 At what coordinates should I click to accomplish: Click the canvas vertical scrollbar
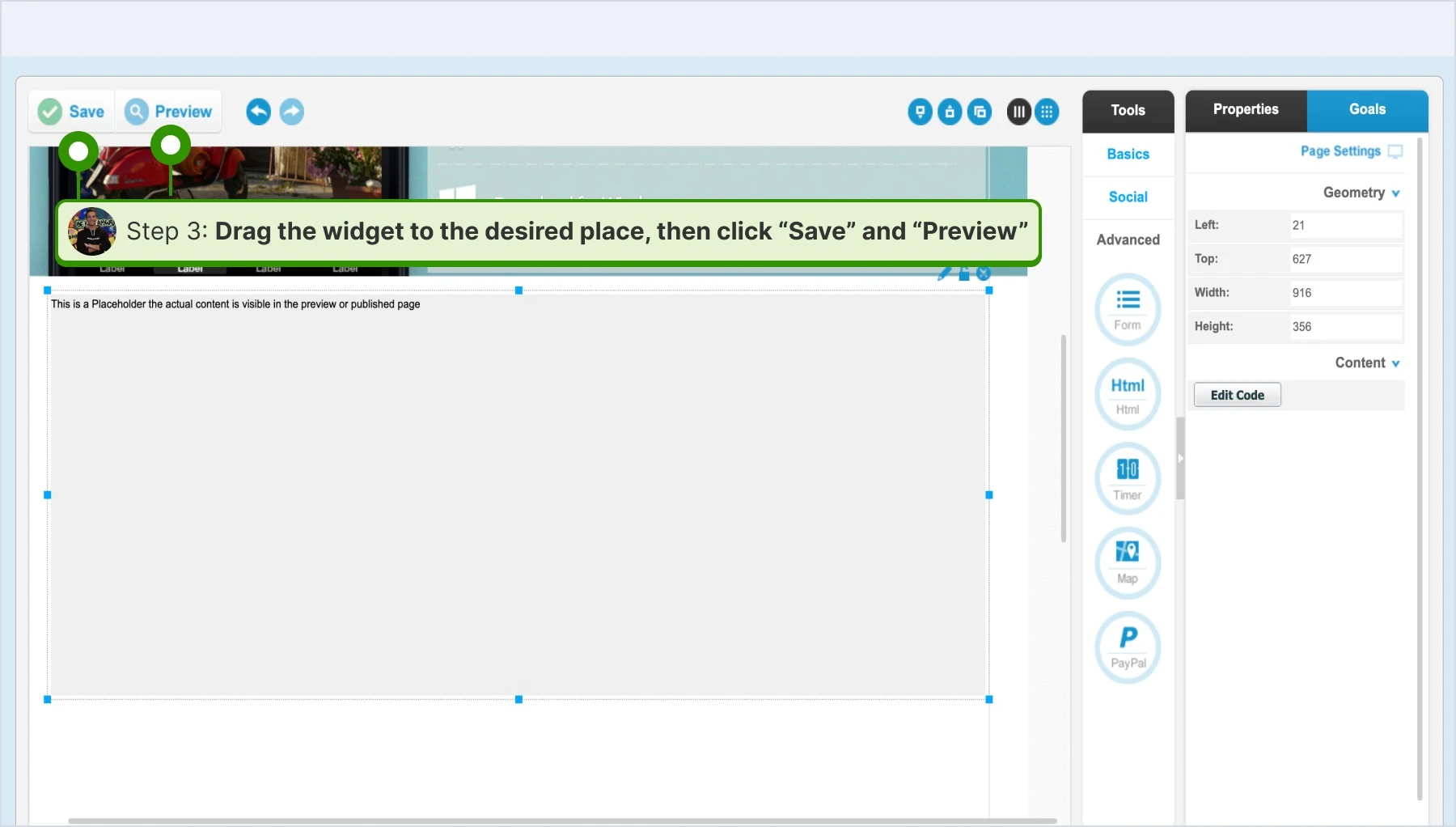tap(1064, 438)
